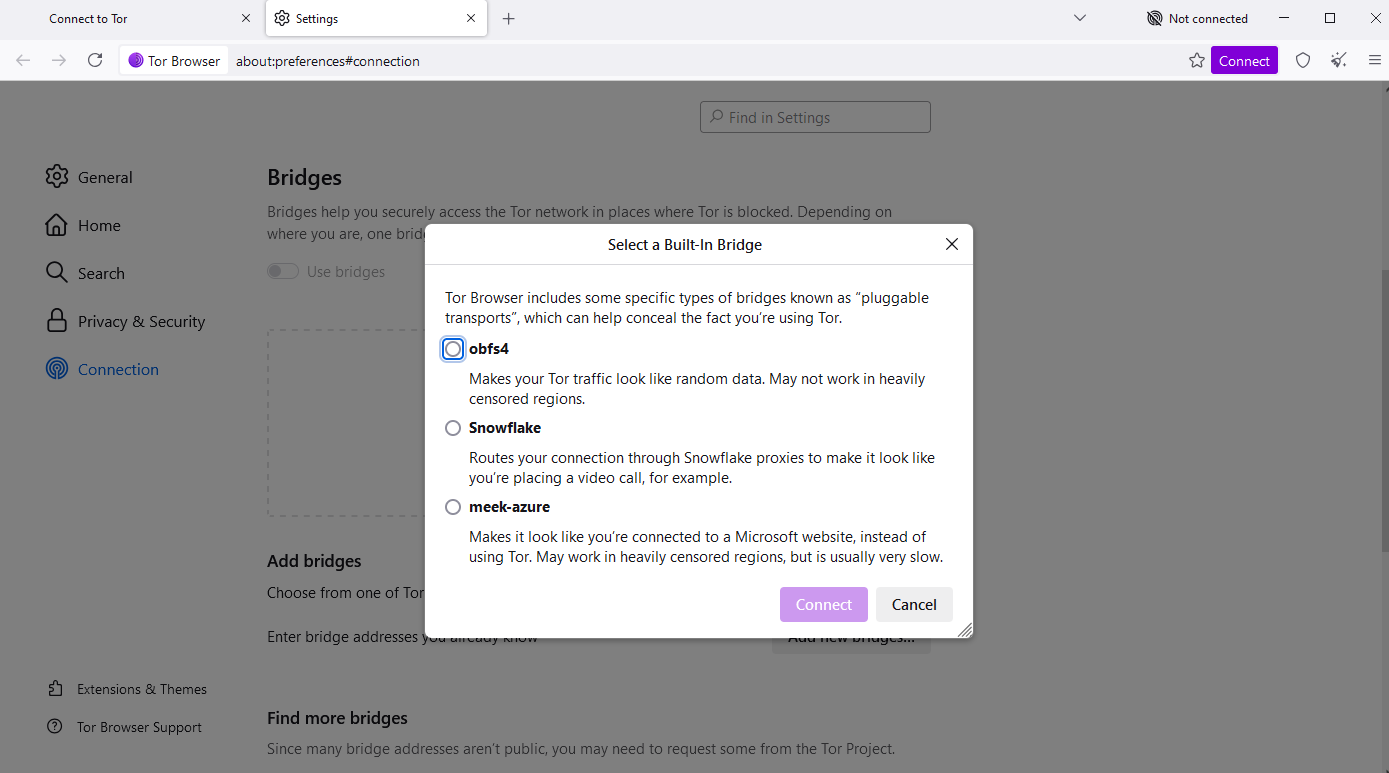
Task: Click the meek-azure description text
Action: click(x=706, y=547)
